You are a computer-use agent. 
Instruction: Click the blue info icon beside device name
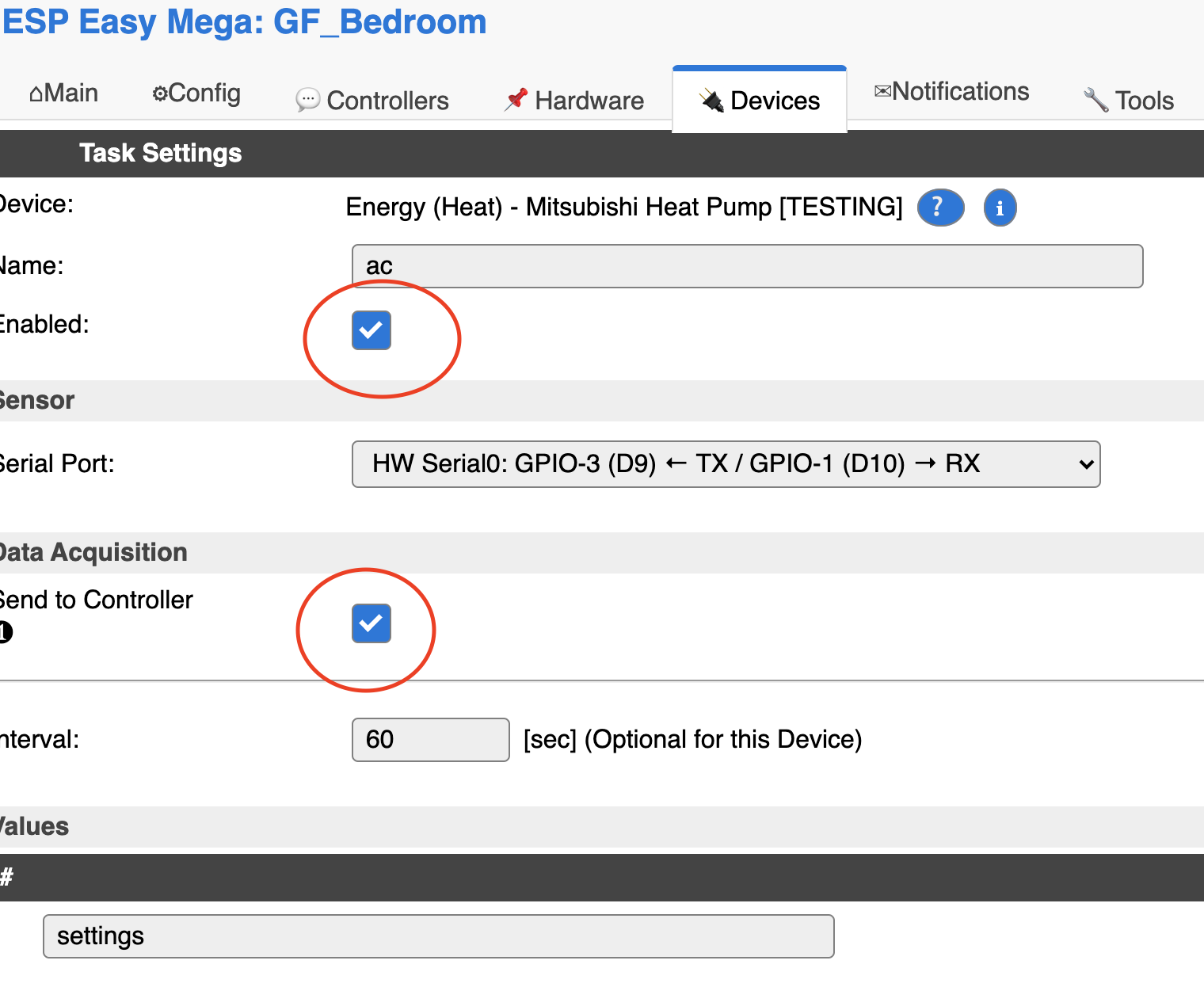click(x=1000, y=208)
